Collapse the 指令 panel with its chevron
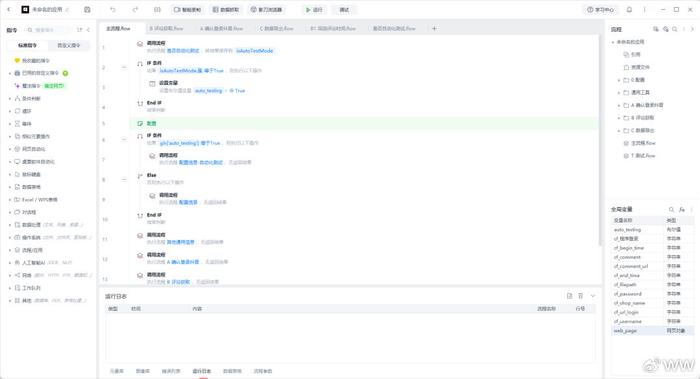 coord(88,30)
